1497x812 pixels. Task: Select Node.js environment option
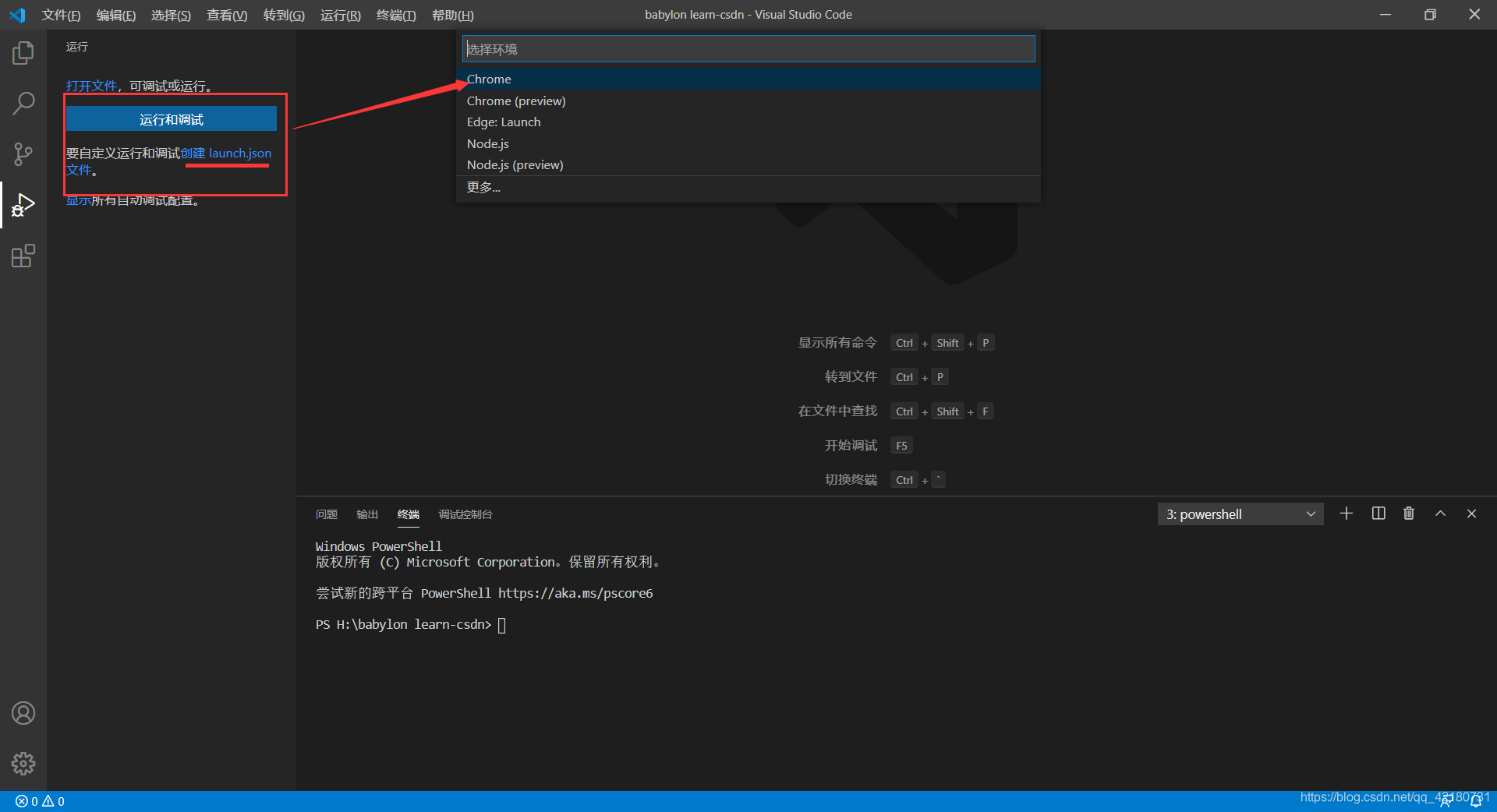point(748,143)
